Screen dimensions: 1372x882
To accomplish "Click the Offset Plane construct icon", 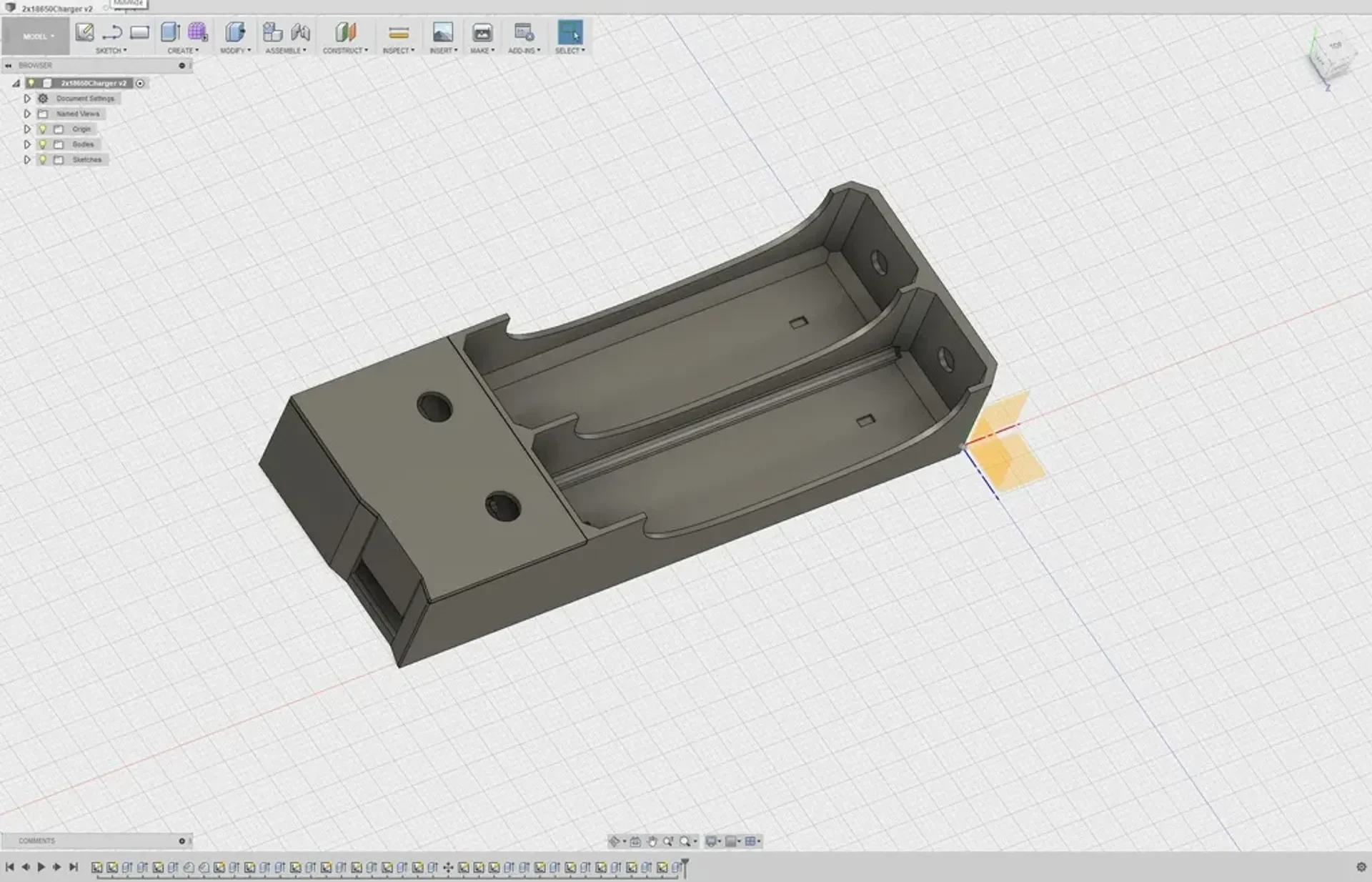I will 346,32.
